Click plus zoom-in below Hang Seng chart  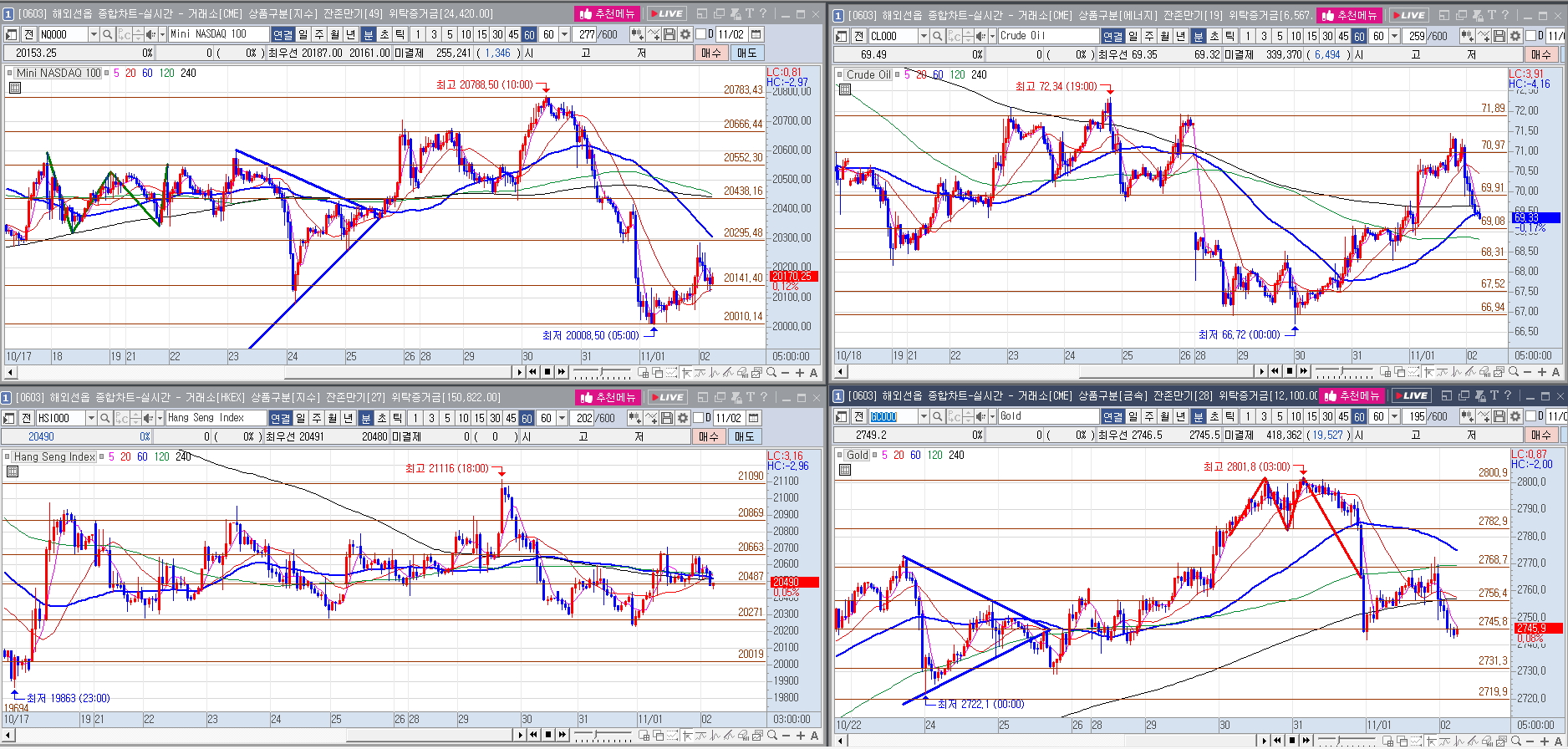click(801, 735)
